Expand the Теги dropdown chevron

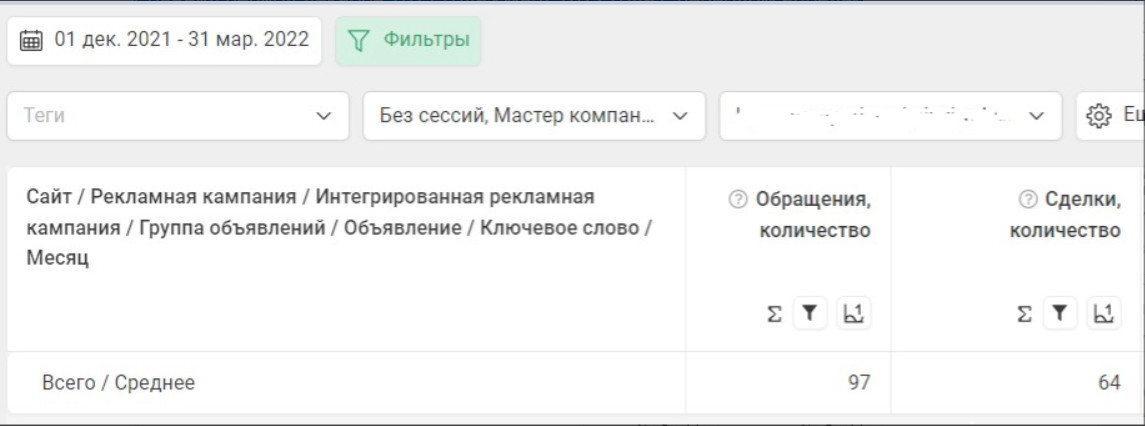pyautogui.click(x=323, y=117)
